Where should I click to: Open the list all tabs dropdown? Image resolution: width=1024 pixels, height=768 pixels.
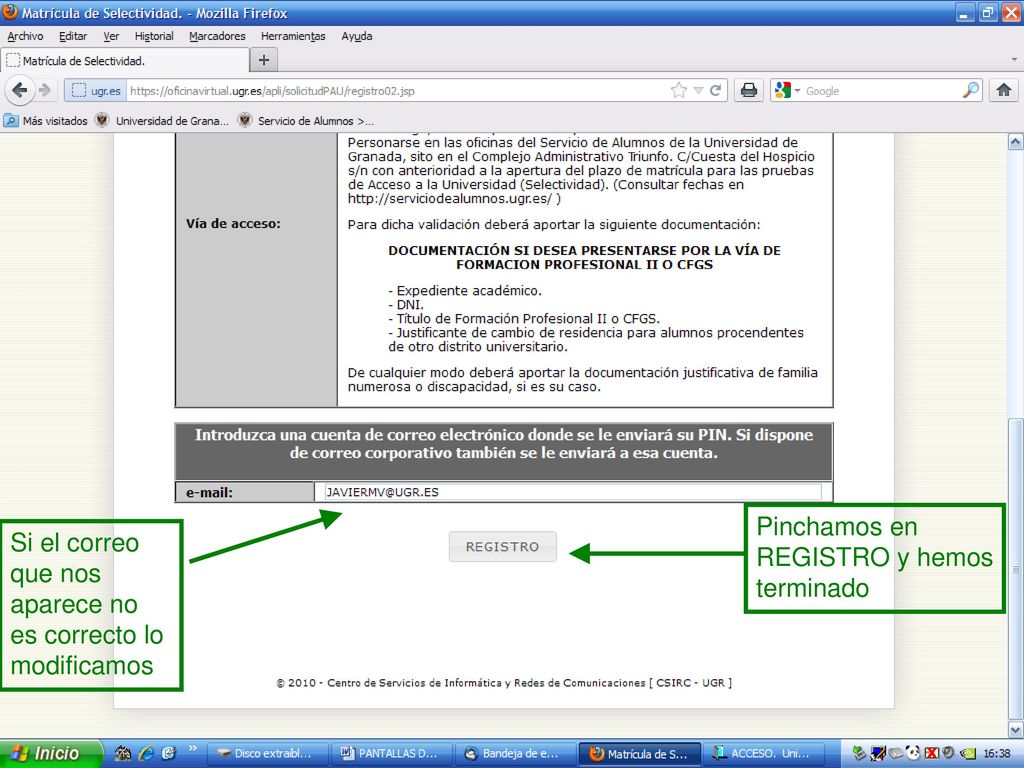pos(1014,60)
